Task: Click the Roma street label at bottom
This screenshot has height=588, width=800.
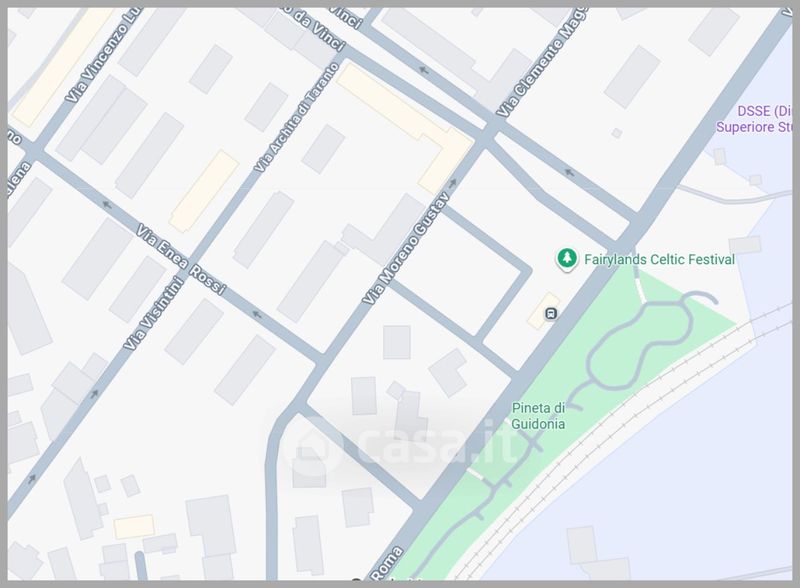Action: (x=387, y=564)
